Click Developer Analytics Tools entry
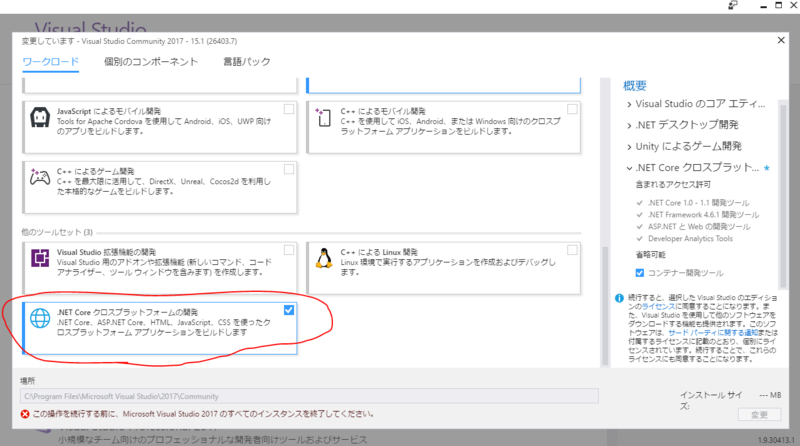Screen dimensions: 800x446 tap(690, 239)
